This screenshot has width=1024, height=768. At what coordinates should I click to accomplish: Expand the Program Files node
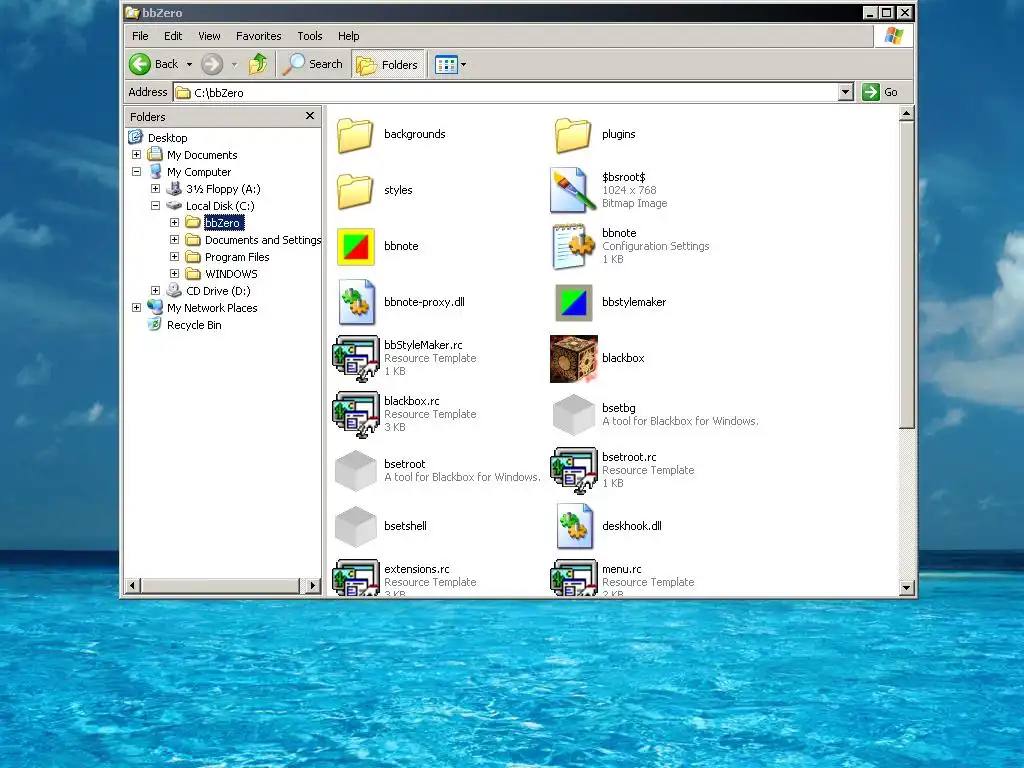(x=174, y=257)
